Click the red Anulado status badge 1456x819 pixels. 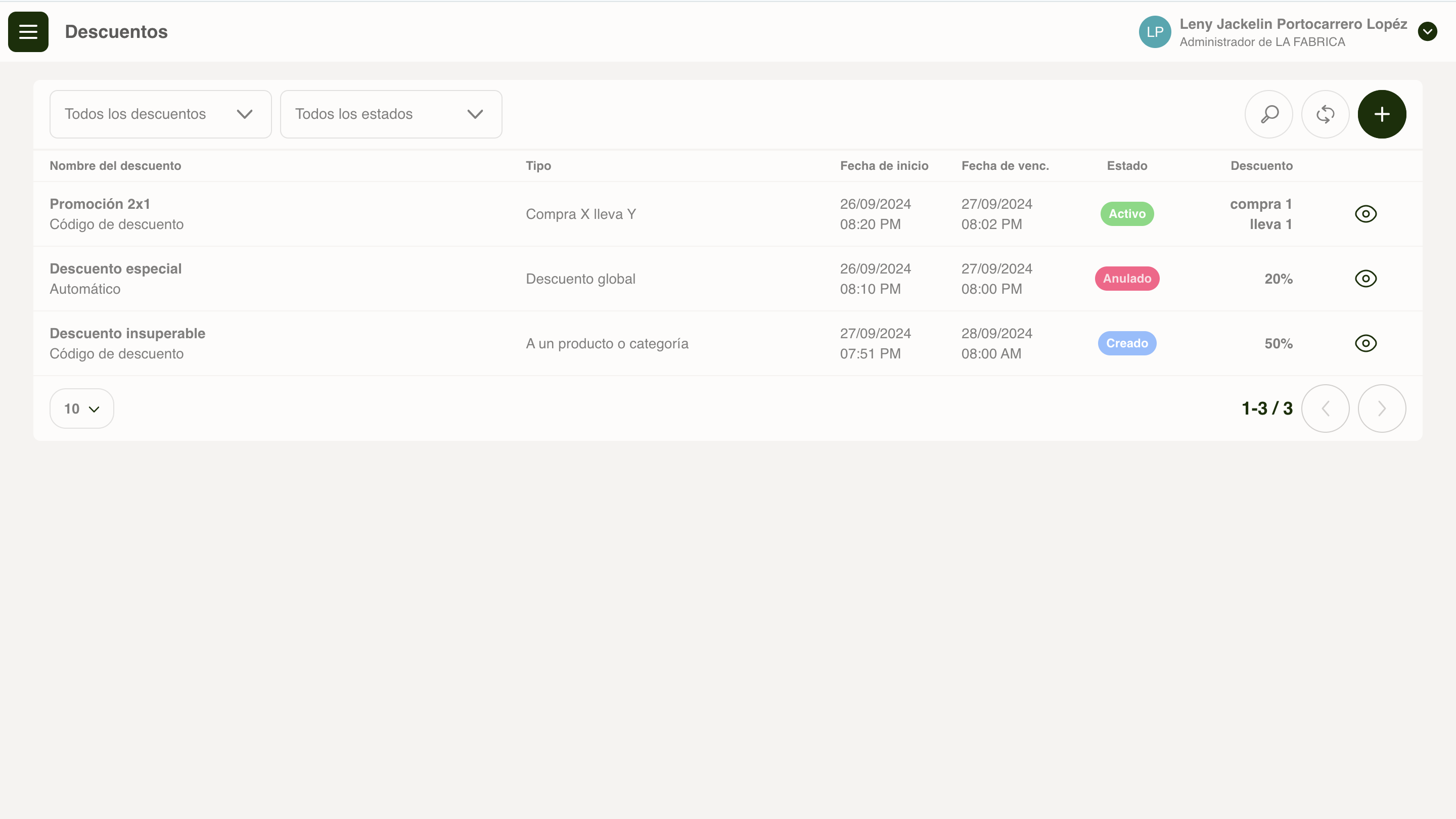tap(1127, 279)
